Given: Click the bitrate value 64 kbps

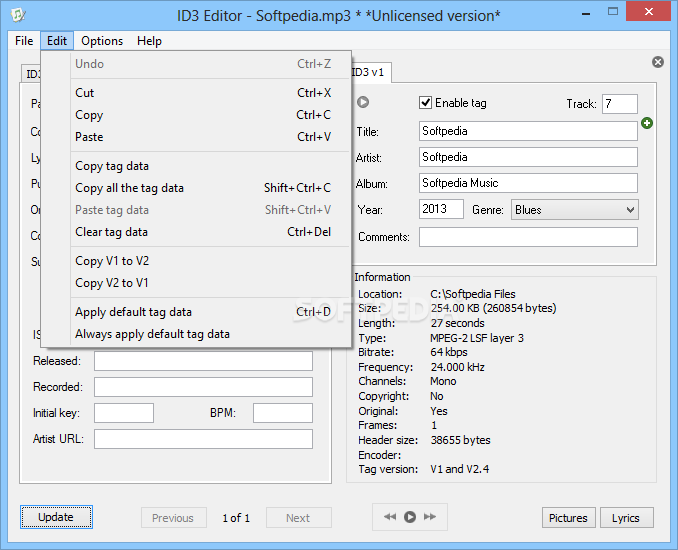Looking at the screenshot, I should pos(449,352).
